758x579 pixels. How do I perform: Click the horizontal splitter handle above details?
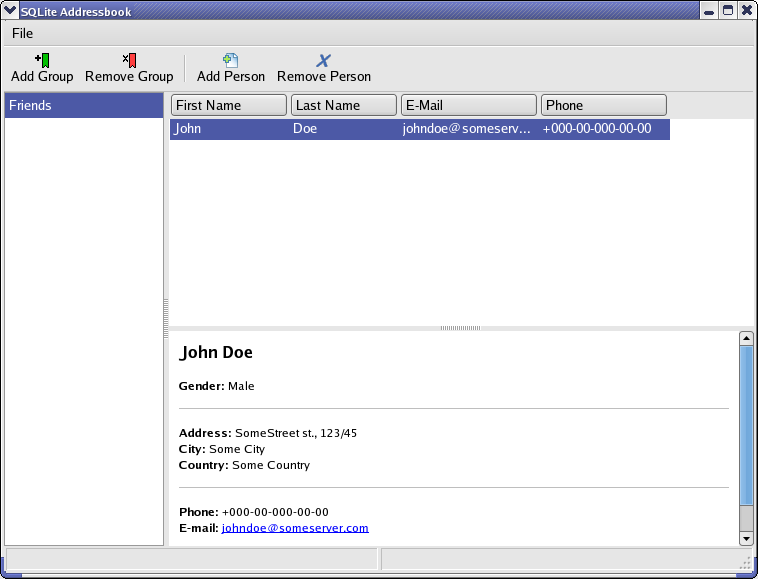coord(461,328)
